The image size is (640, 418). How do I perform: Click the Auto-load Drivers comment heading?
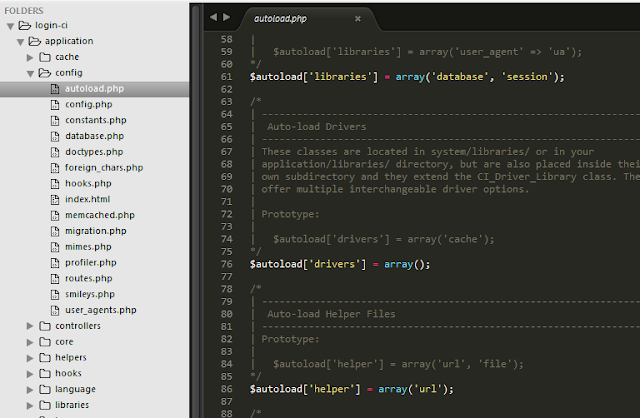(317, 127)
